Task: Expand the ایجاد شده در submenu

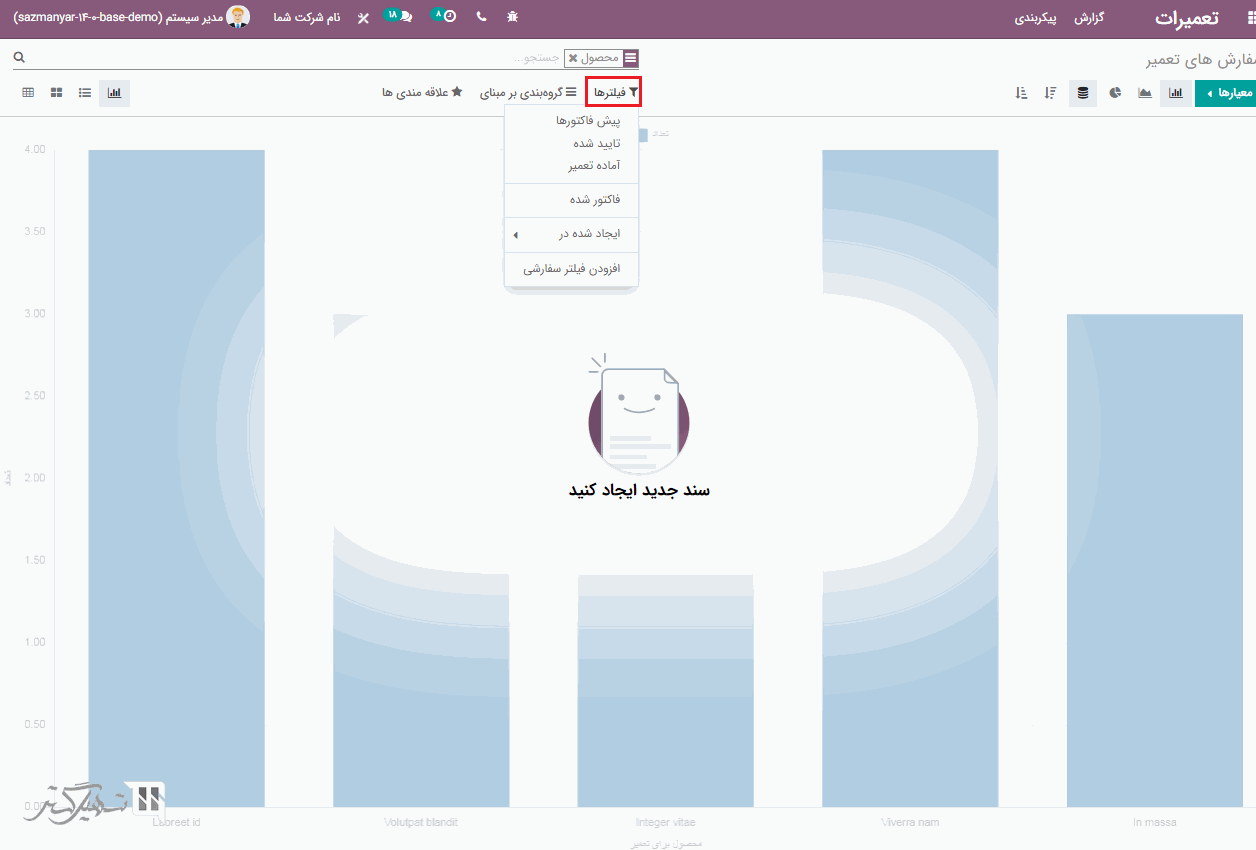Action: coord(570,234)
